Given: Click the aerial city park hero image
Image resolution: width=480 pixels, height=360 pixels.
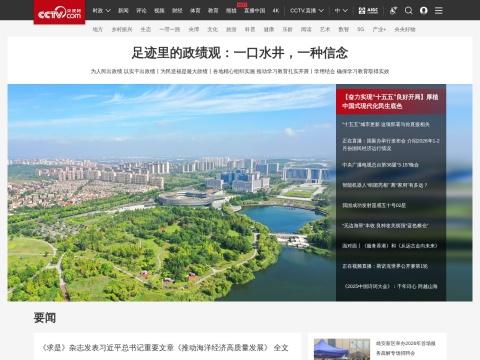Looking at the screenshot, I should pyautogui.click(x=172, y=193).
